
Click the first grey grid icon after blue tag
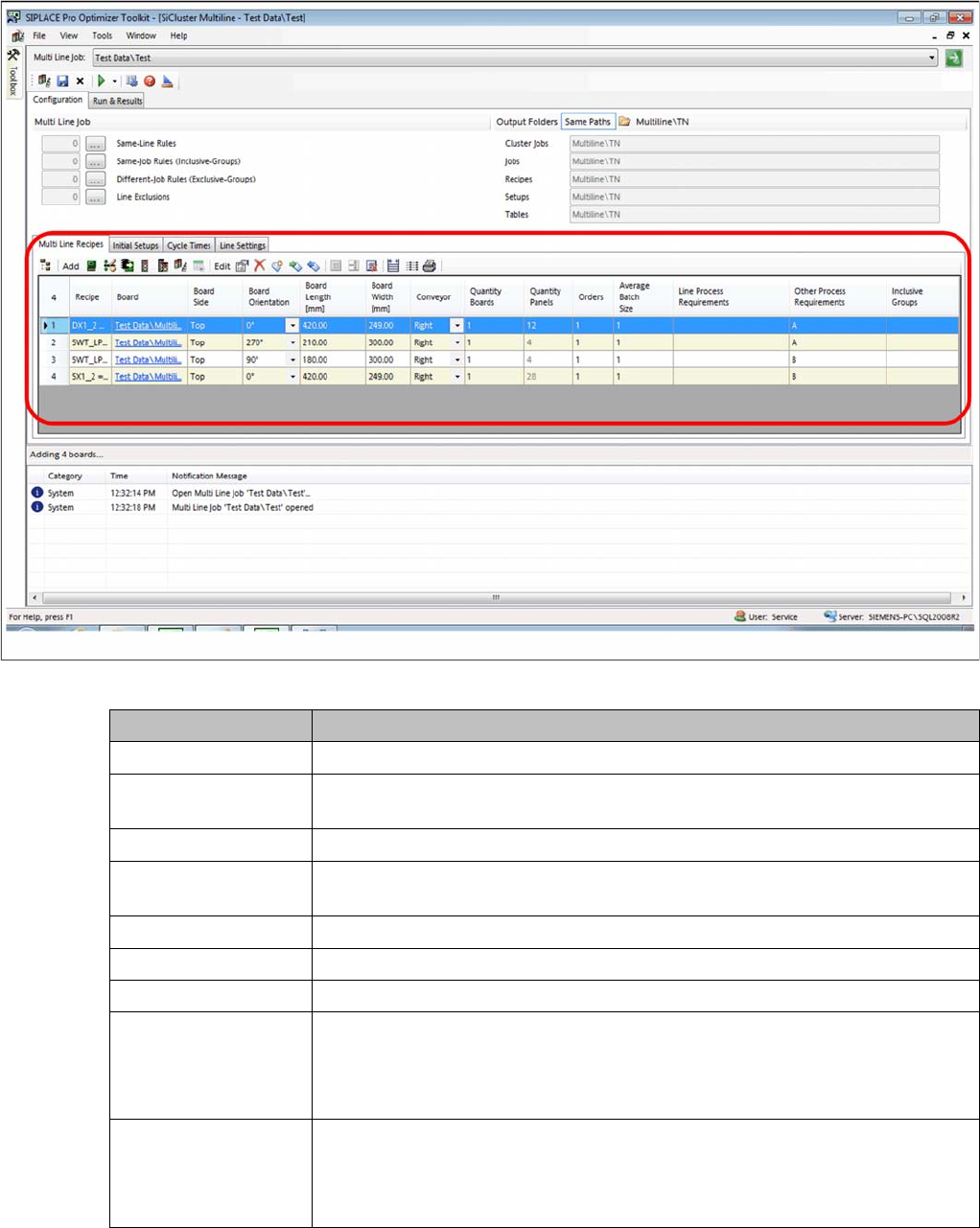pos(335,266)
